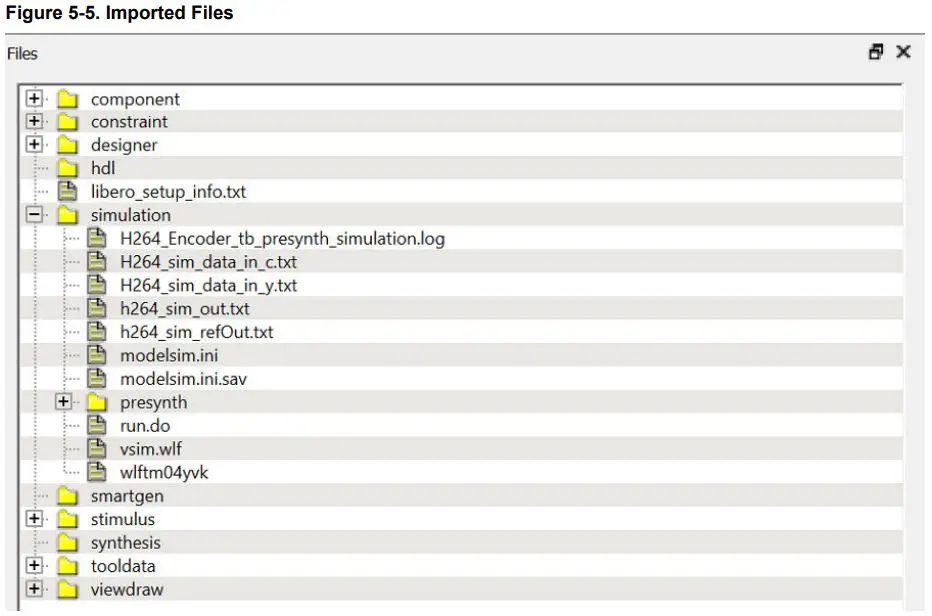Click the vsim.wlf file icon

pos(96,449)
